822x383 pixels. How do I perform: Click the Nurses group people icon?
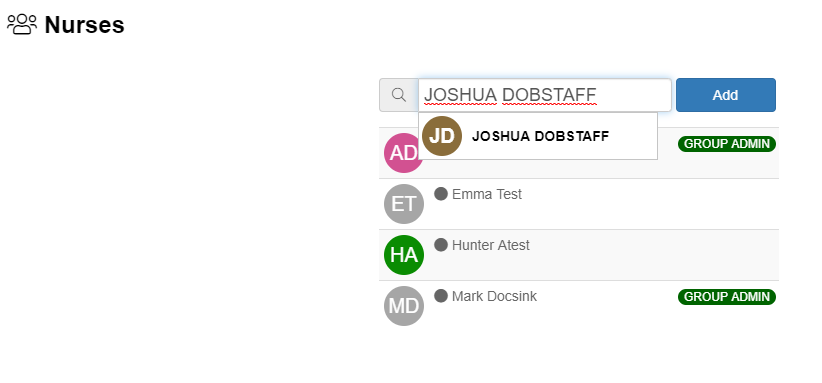click(x=22, y=24)
